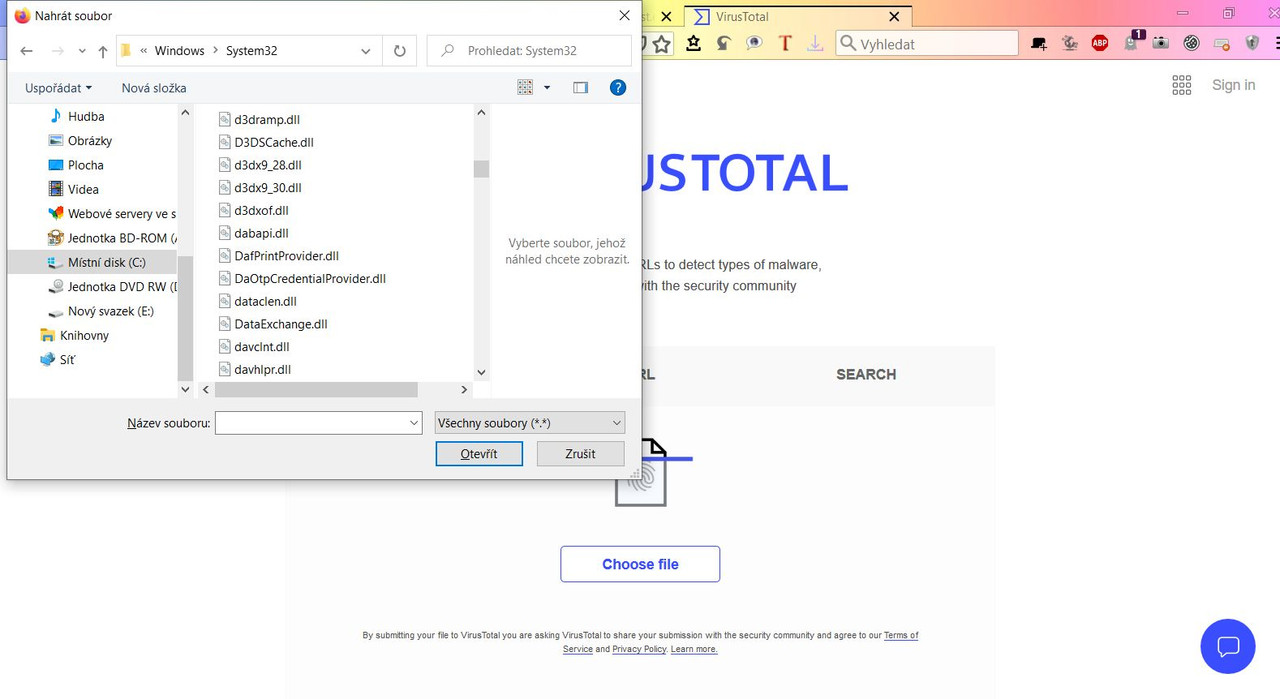Click the speech bubble extension icon
Viewport: 1280px width, 699px height.
coord(754,43)
